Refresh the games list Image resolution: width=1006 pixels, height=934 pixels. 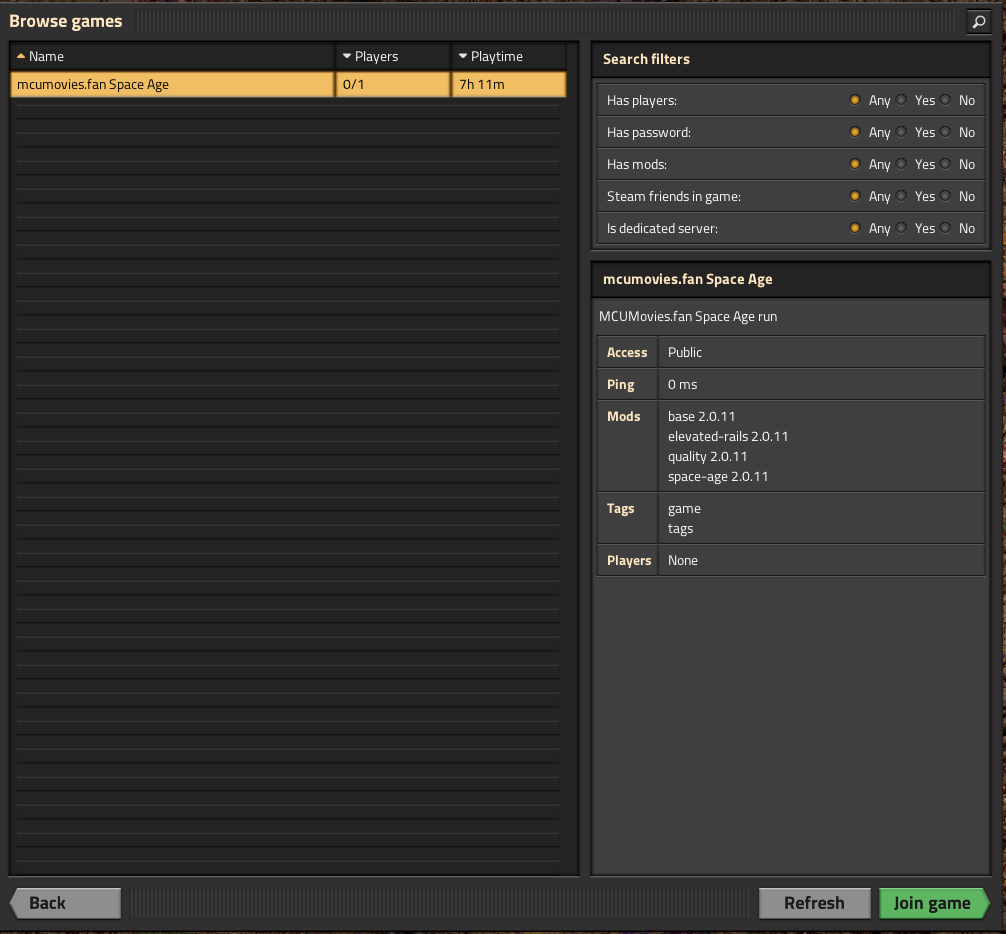(814, 903)
